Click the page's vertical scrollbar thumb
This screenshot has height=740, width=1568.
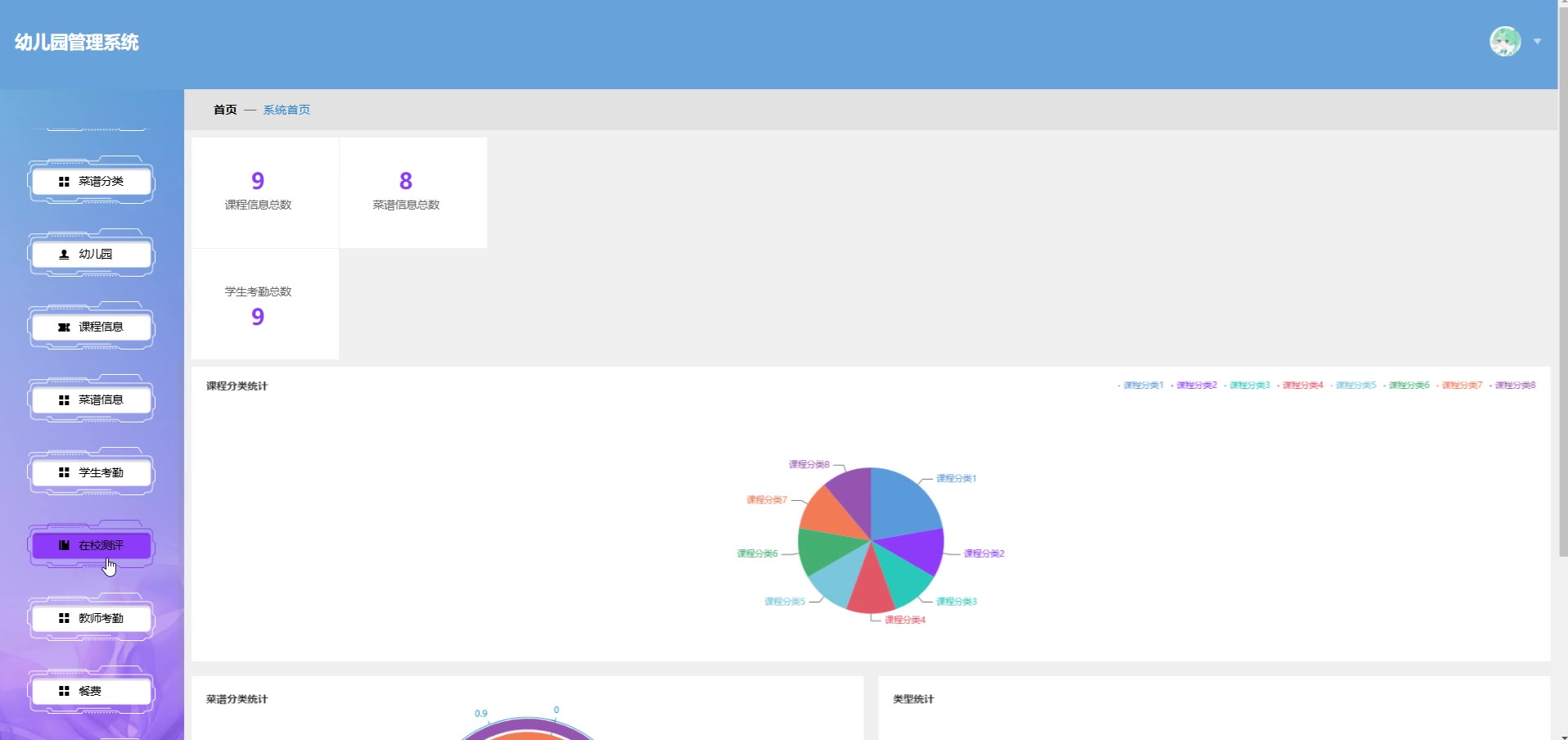pos(1563,282)
